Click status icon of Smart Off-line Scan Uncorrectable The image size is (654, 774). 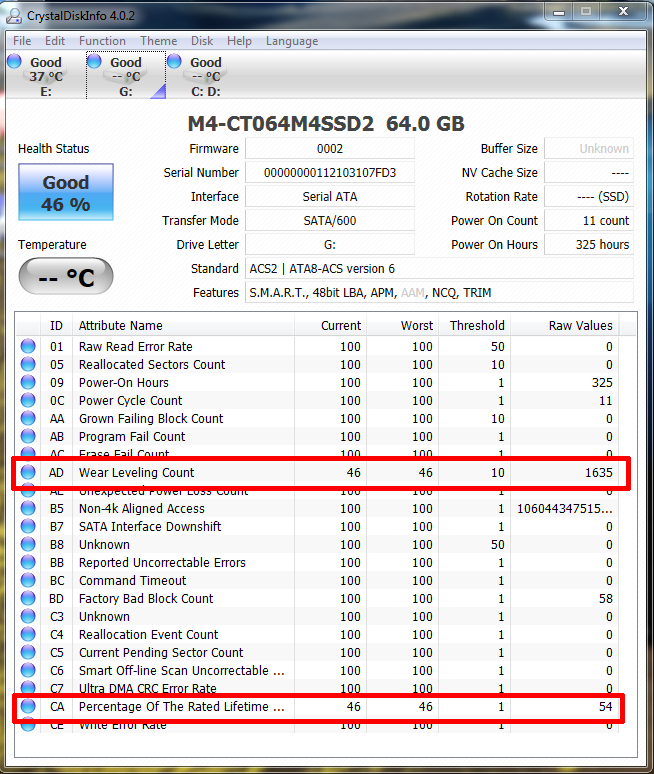pos(28,671)
